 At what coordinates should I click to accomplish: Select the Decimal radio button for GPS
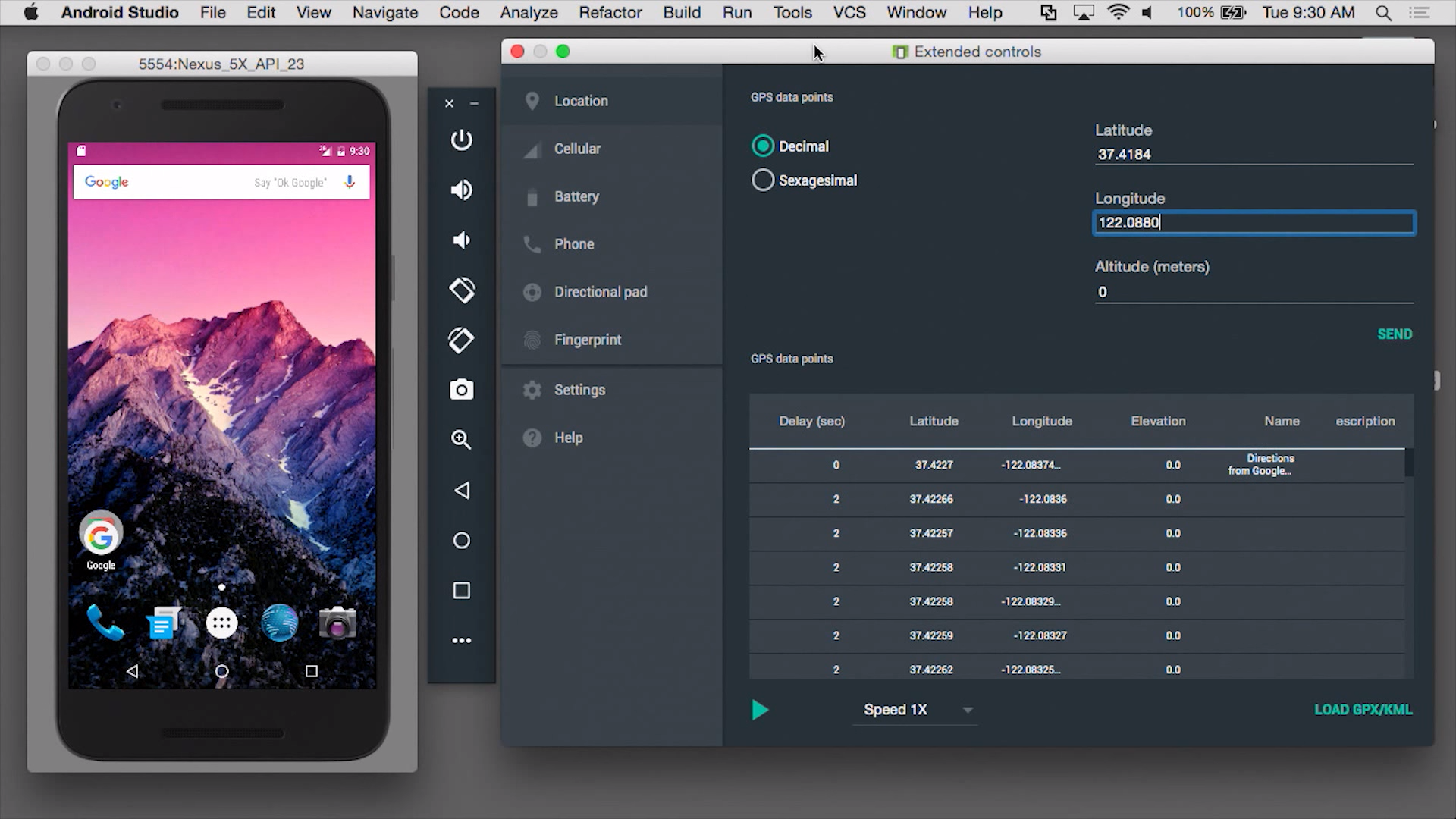(762, 145)
